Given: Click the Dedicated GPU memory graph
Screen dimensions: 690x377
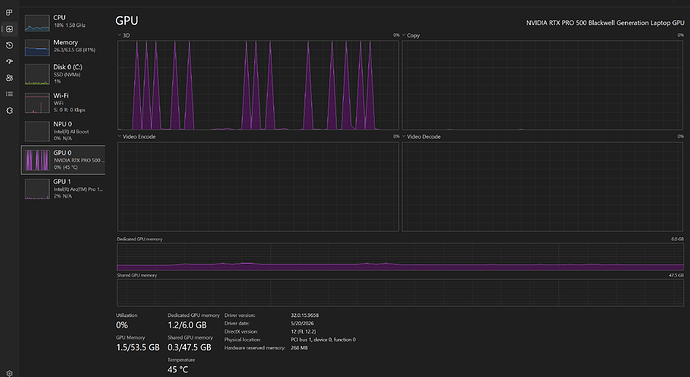Looking at the screenshot, I should tap(400, 257).
